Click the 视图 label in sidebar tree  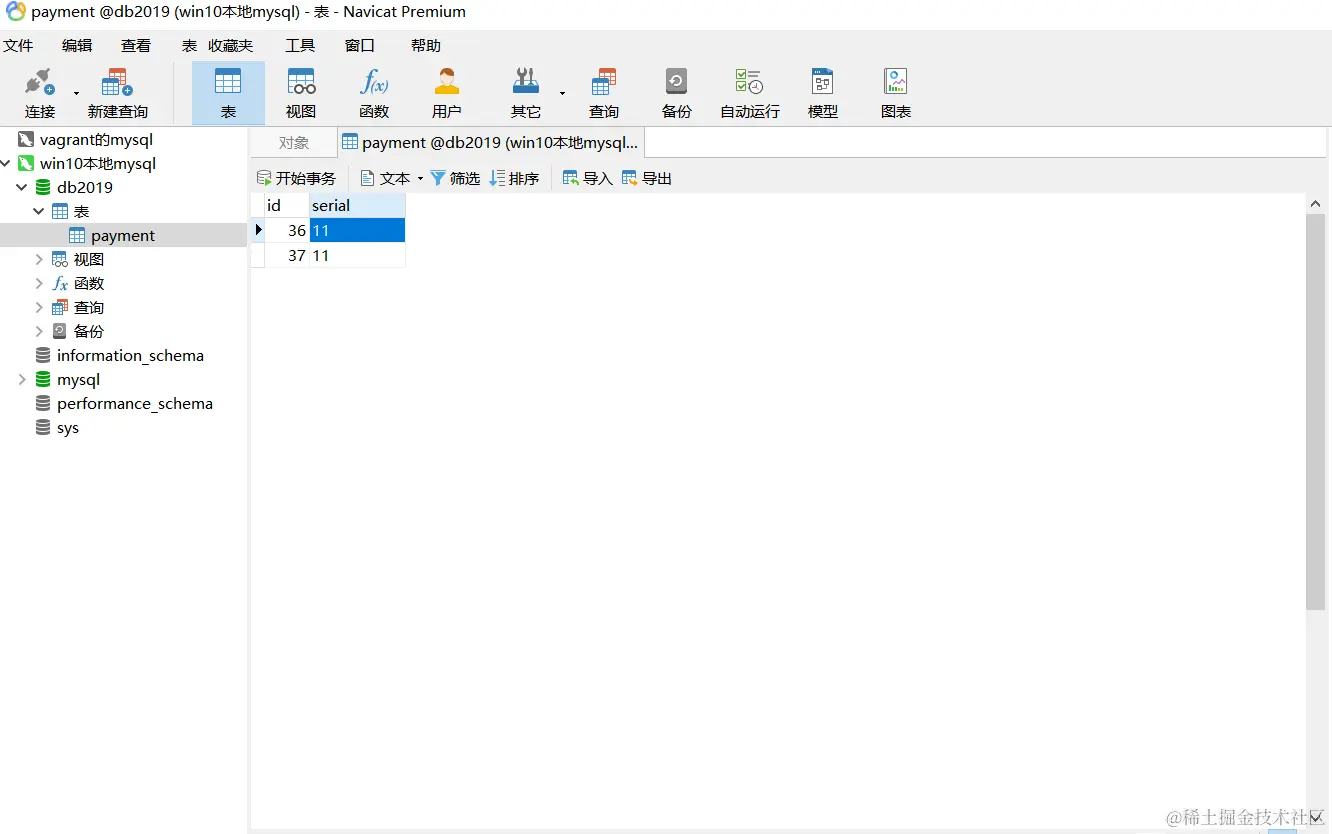coord(89,259)
